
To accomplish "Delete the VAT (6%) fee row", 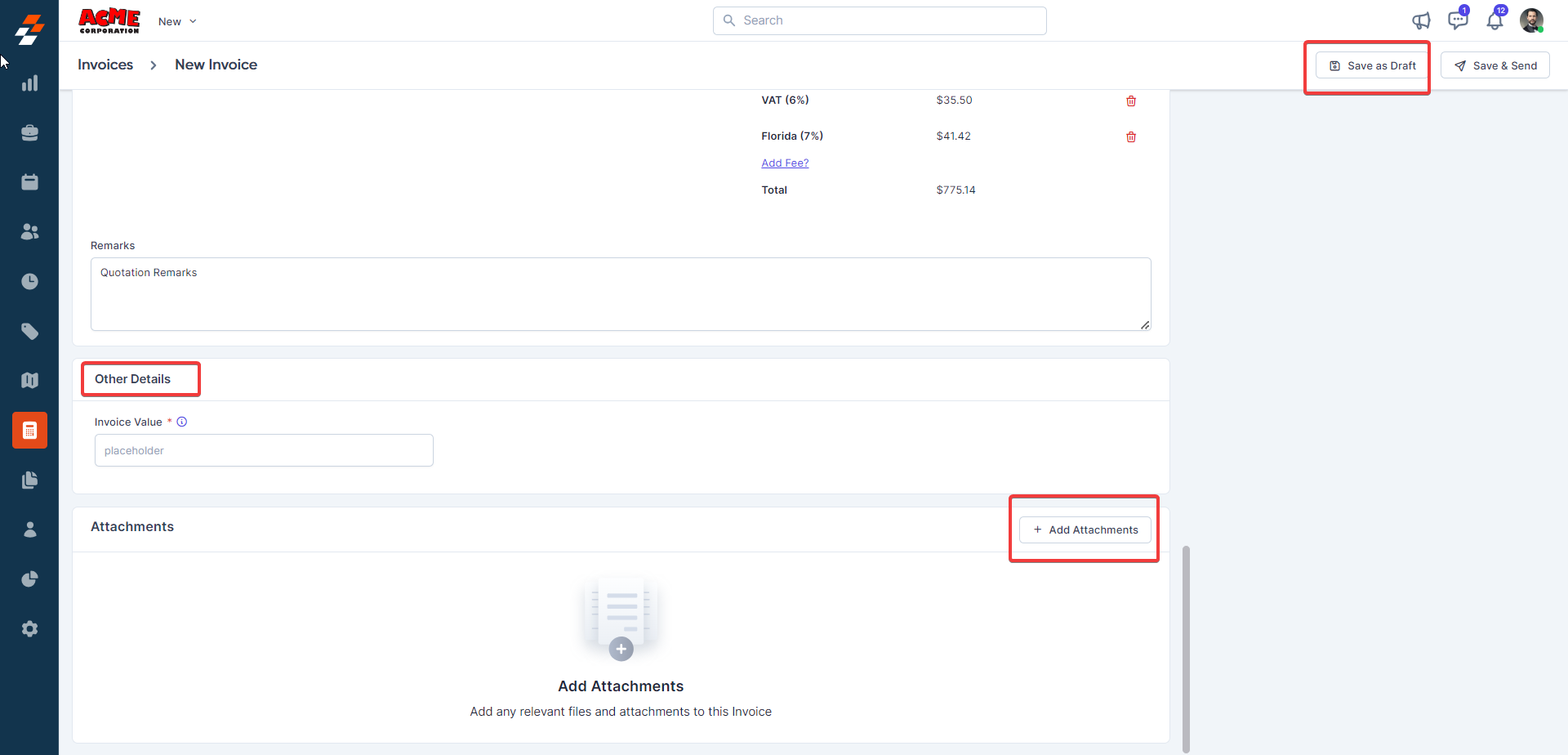I will tap(1131, 101).
